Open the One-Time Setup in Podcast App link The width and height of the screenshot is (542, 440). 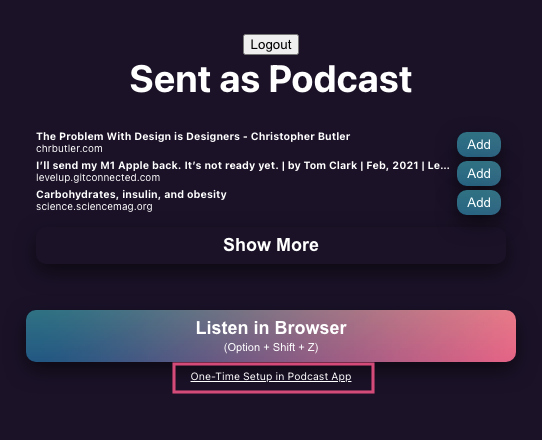point(271,376)
